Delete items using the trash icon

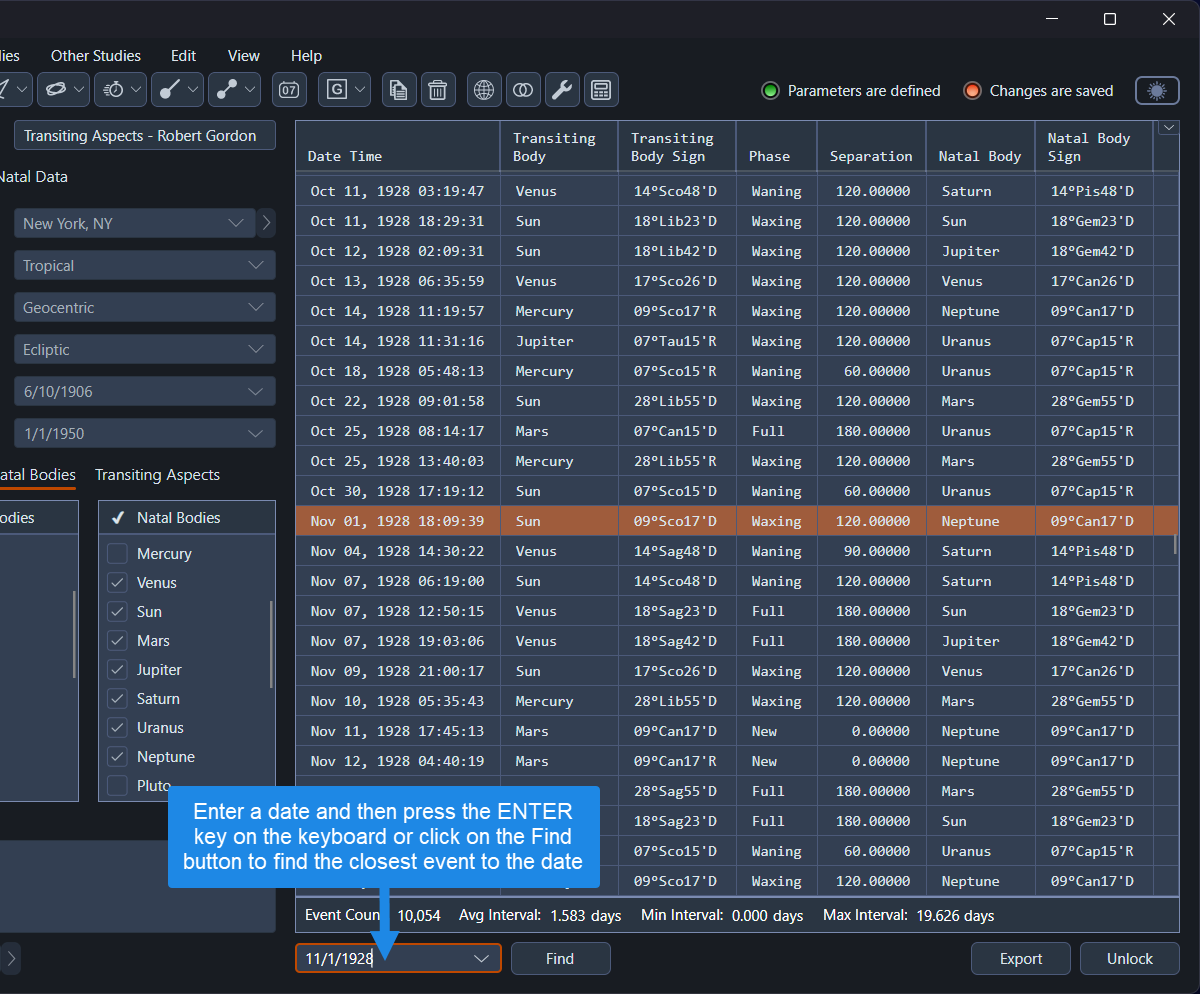coord(437,90)
